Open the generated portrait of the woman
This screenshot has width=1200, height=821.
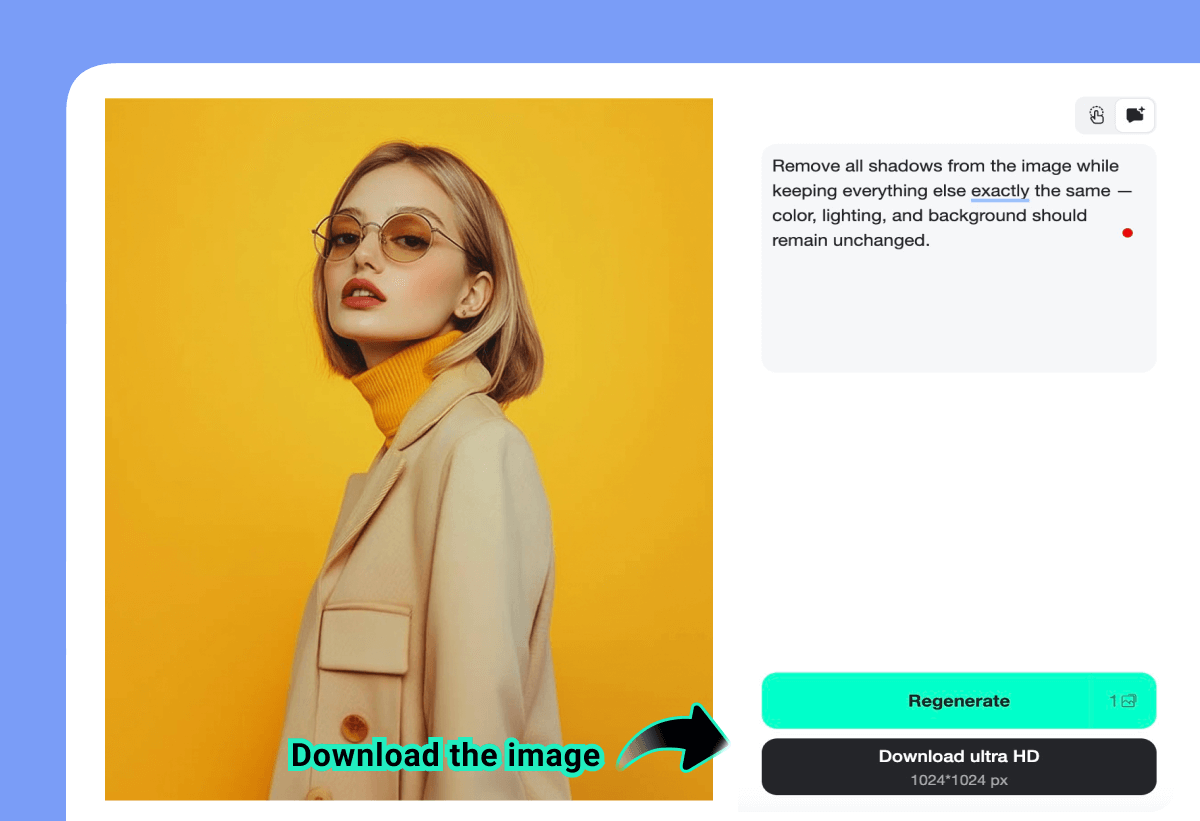point(409,448)
